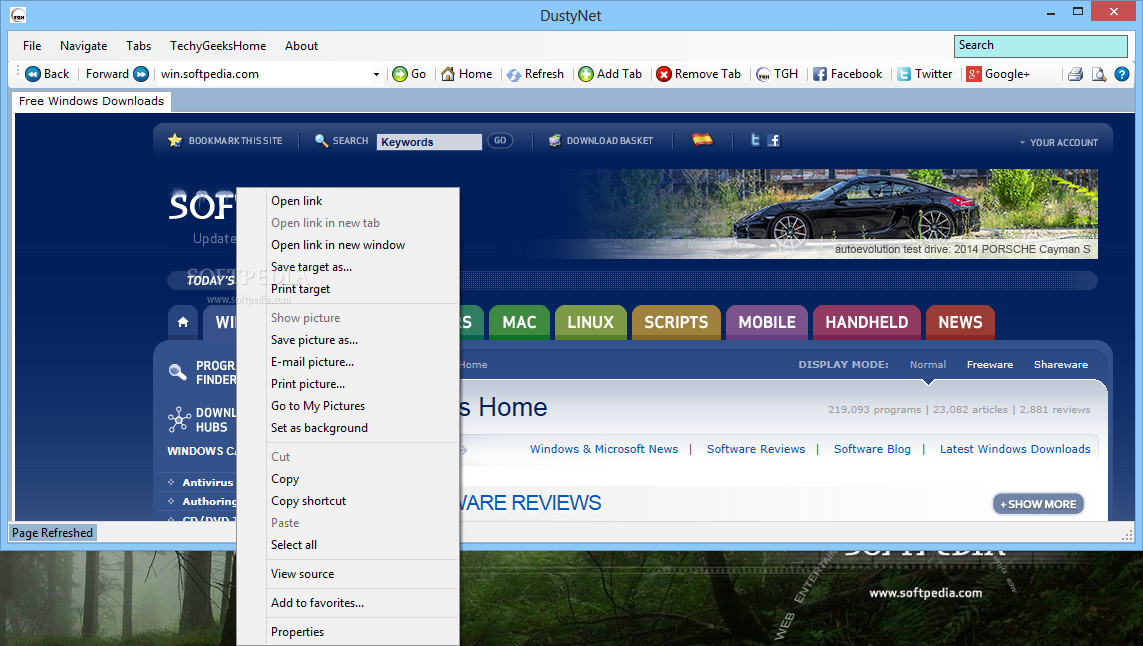Switch display mode to Freeware
The image size is (1143, 646).
pyautogui.click(x=990, y=365)
